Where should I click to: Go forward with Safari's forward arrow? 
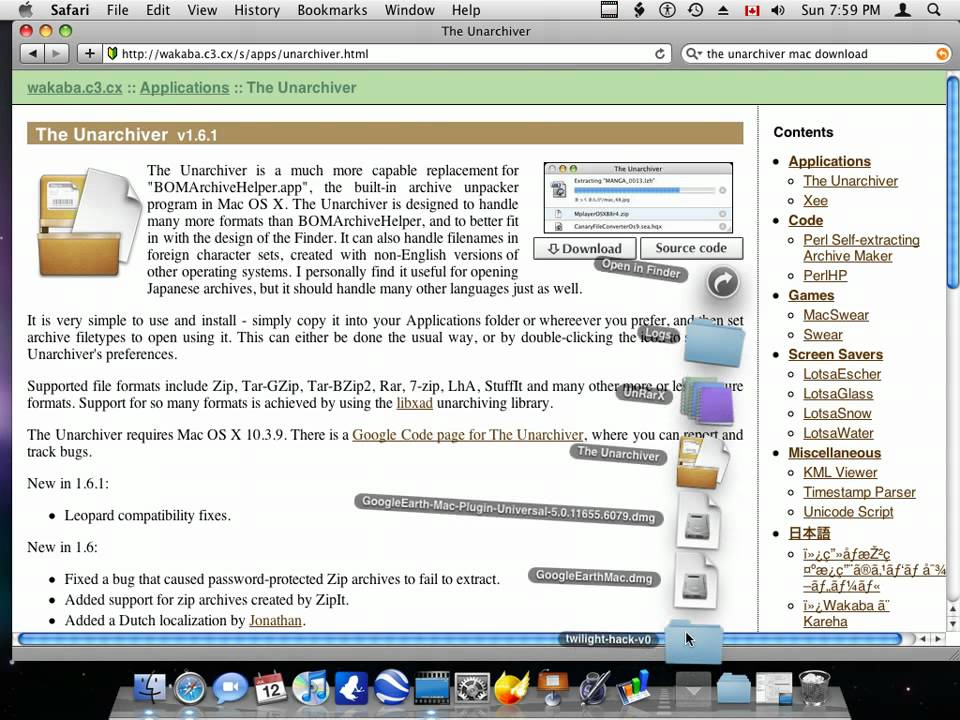56,54
